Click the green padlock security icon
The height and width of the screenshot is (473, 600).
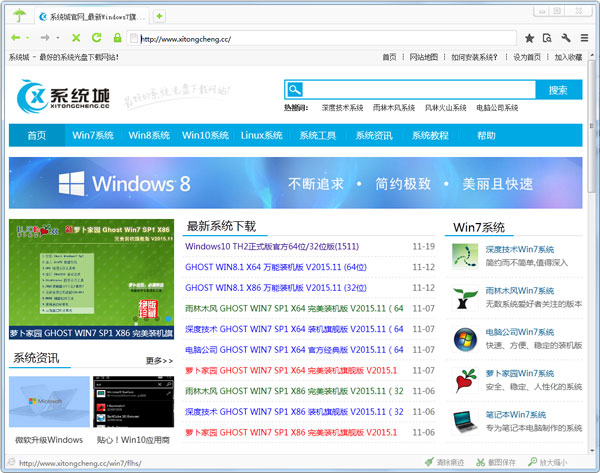click(117, 38)
